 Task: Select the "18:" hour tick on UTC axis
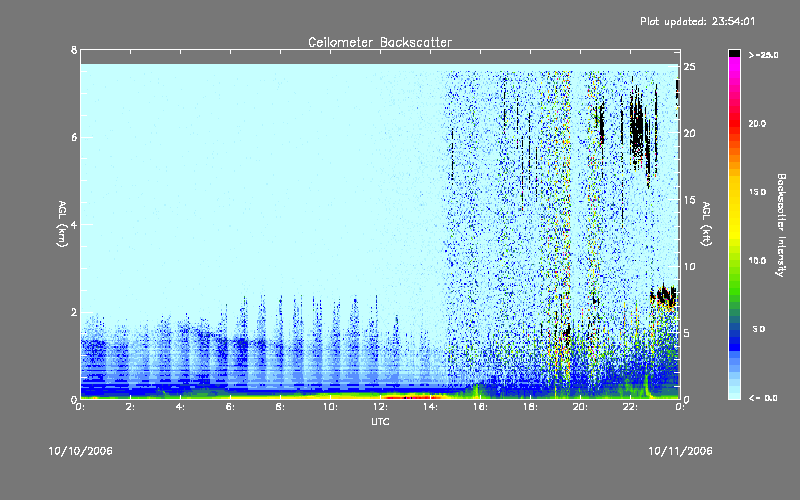pos(531,407)
